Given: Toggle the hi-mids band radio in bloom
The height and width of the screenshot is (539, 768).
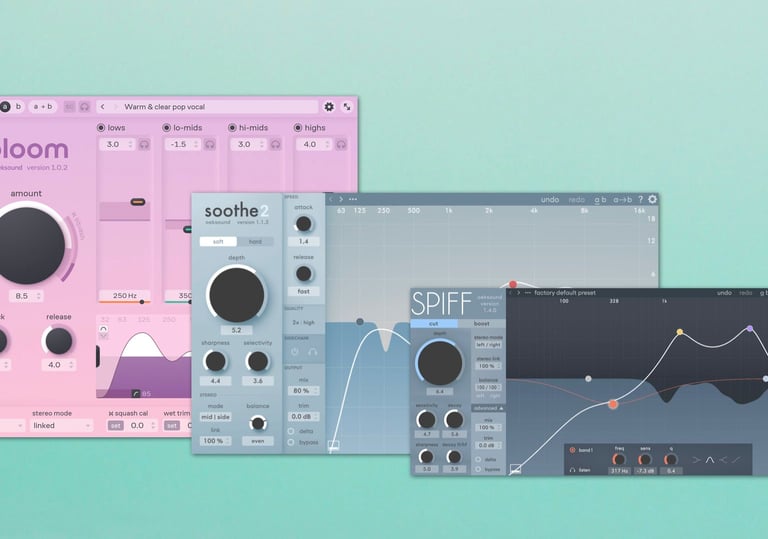Looking at the screenshot, I should tap(232, 127).
